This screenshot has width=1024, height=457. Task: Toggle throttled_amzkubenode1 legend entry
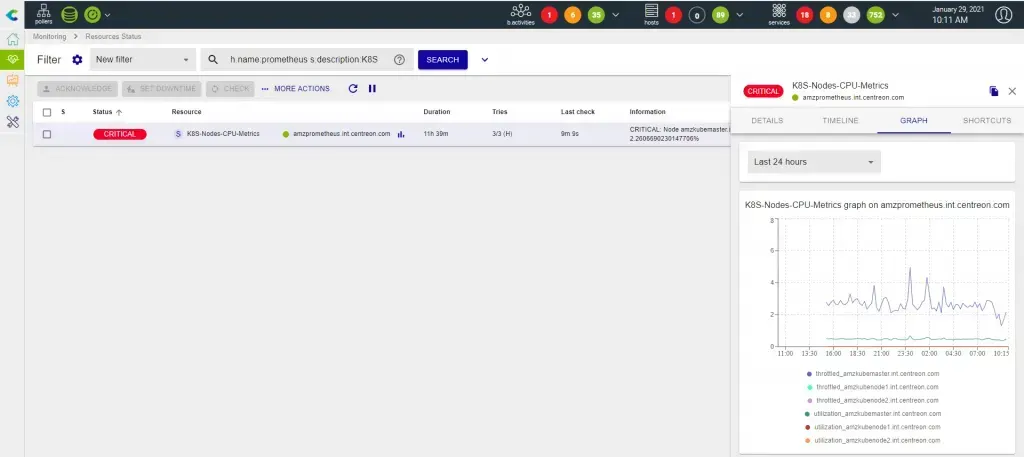click(872, 387)
